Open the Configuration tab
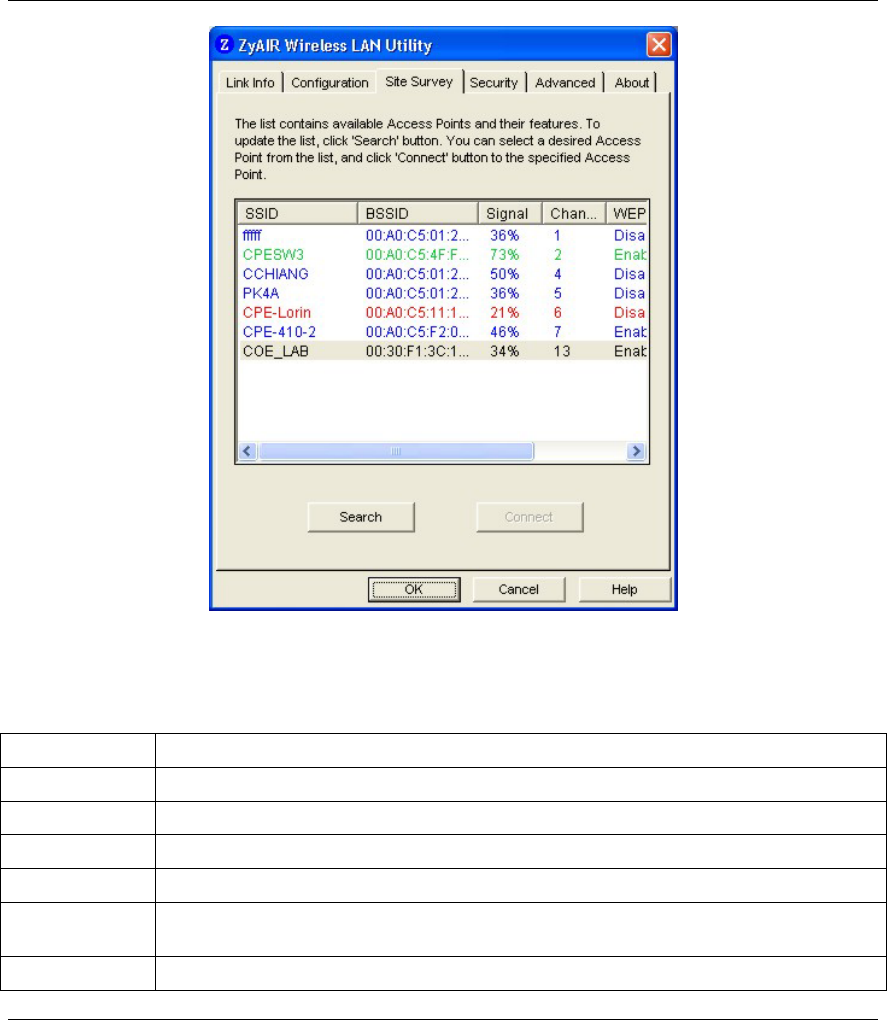 pos(330,83)
